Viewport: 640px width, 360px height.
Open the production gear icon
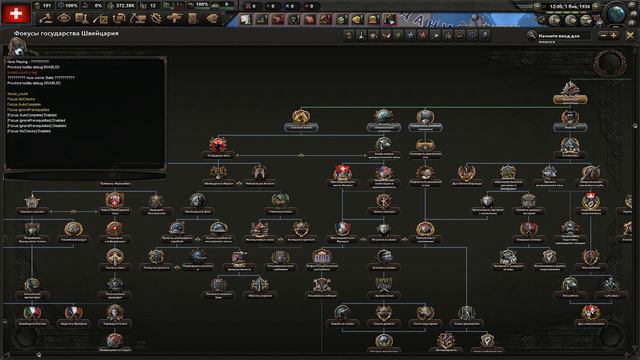[x=156, y=18]
